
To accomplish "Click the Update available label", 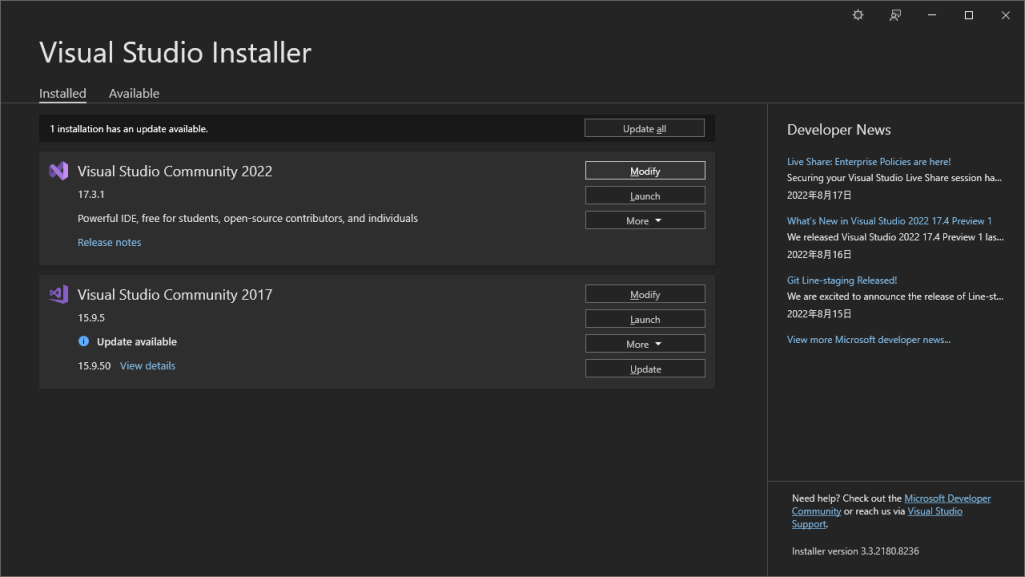I will click(x=137, y=342).
